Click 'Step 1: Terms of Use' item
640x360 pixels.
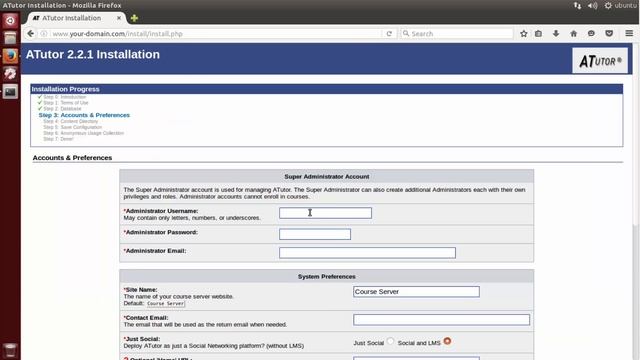tap(66, 103)
